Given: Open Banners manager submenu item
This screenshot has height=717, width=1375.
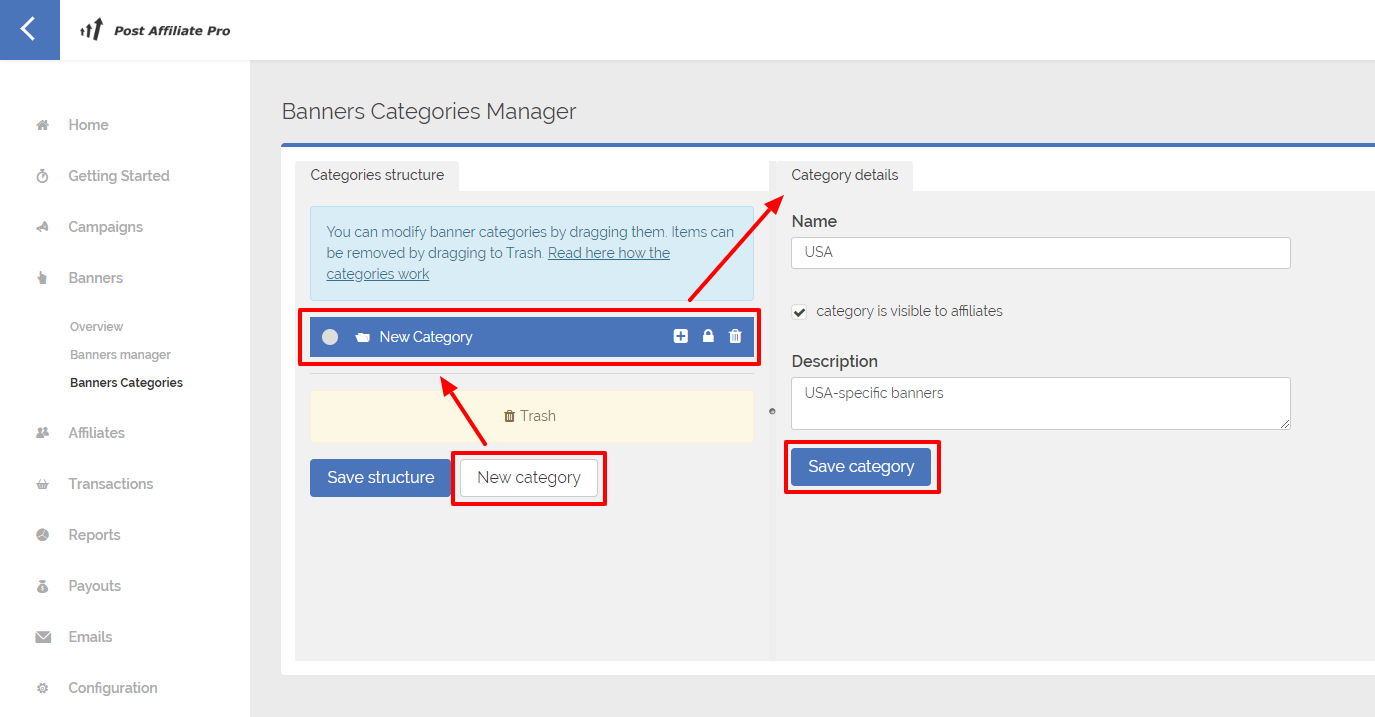Looking at the screenshot, I should 120,355.
